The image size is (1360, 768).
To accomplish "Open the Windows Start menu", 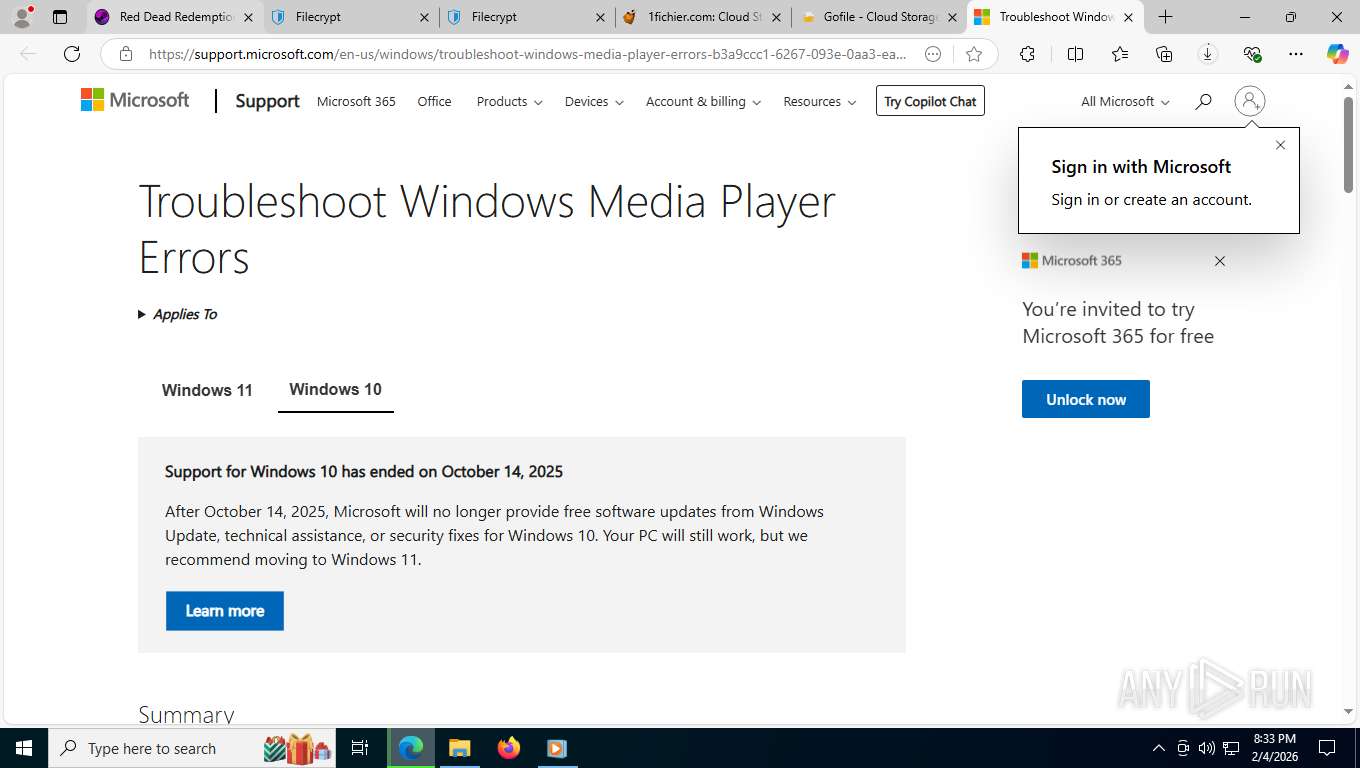I will (23, 748).
